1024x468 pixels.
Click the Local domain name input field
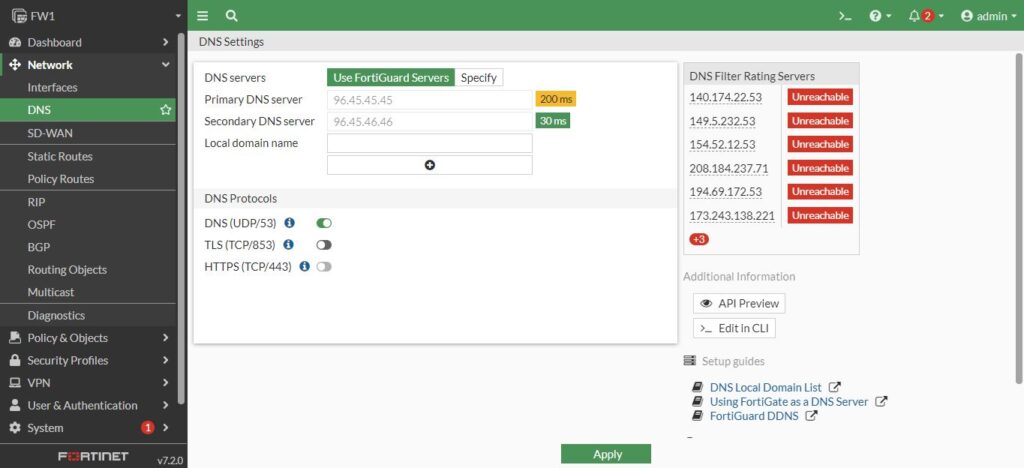(430, 143)
